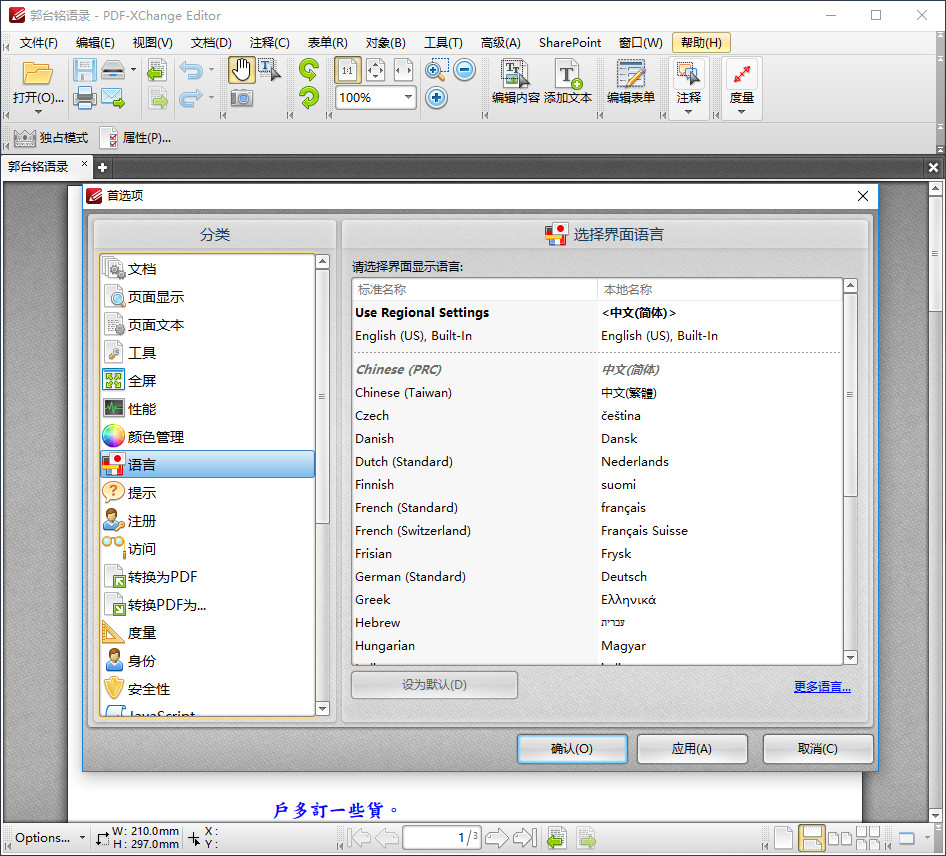Click the 更多语言... link
Viewport: 946px width, 856px height.
pyautogui.click(x=822, y=686)
